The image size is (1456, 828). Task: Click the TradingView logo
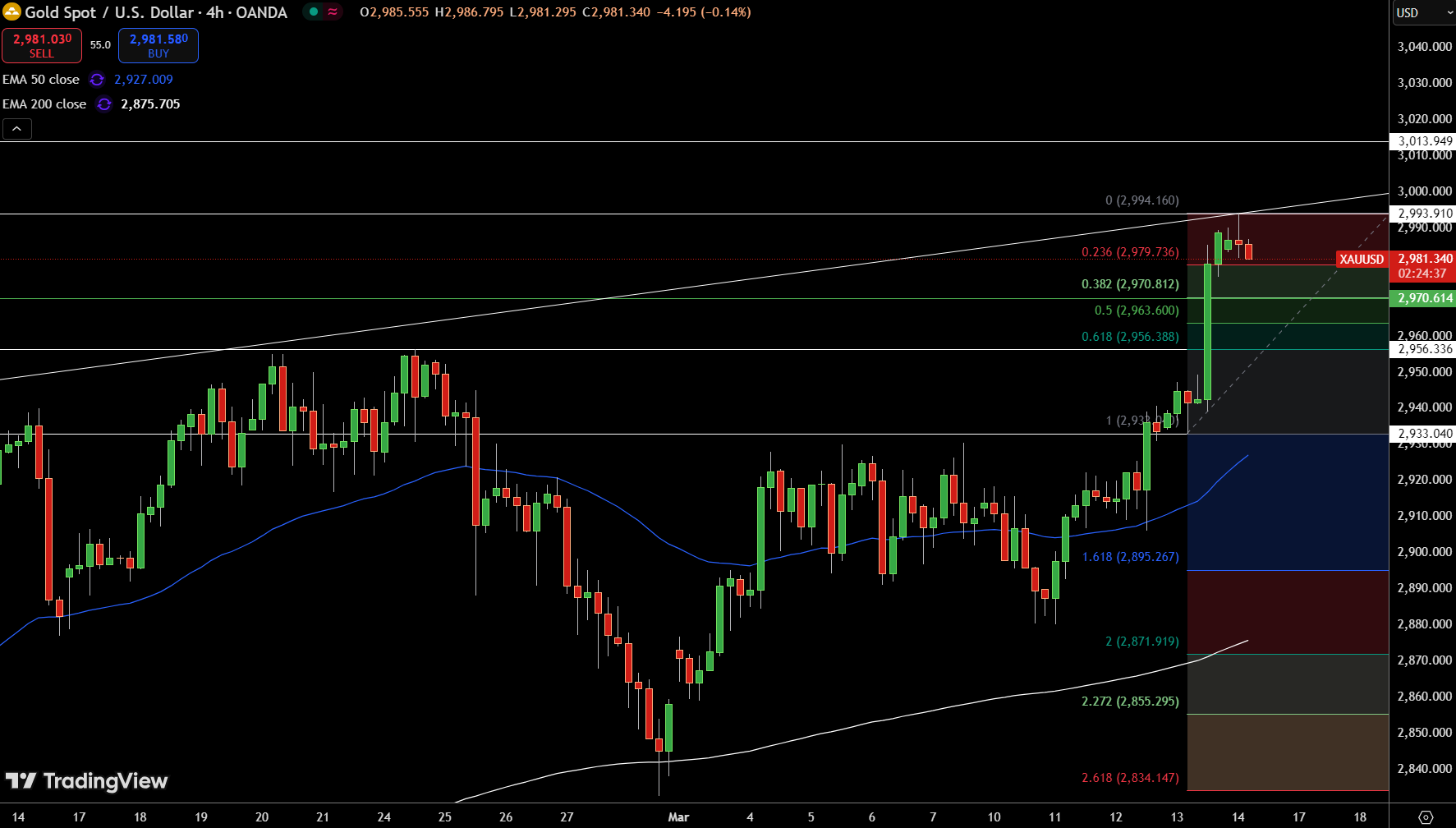[86, 780]
